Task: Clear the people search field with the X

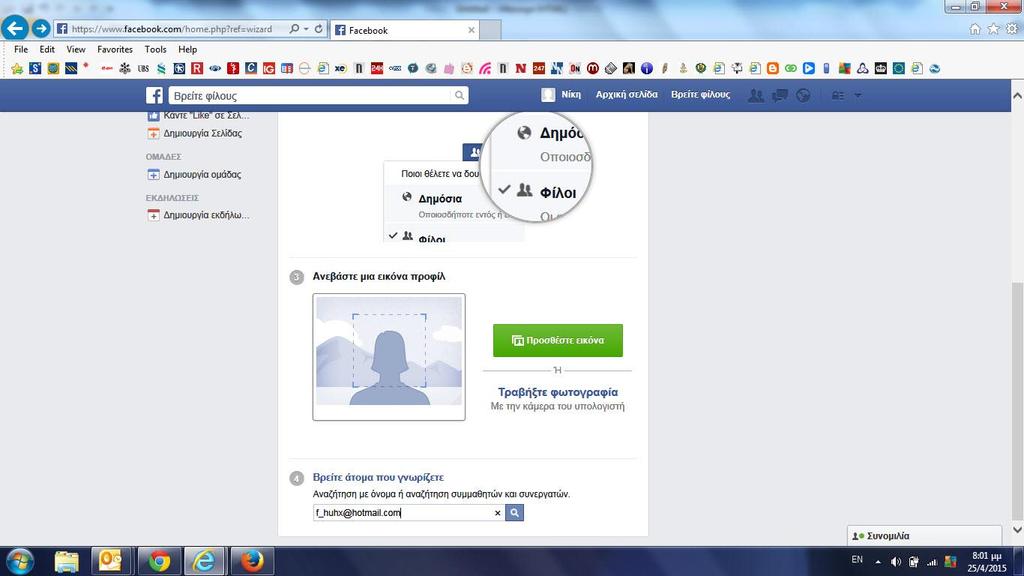Action: [x=498, y=513]
